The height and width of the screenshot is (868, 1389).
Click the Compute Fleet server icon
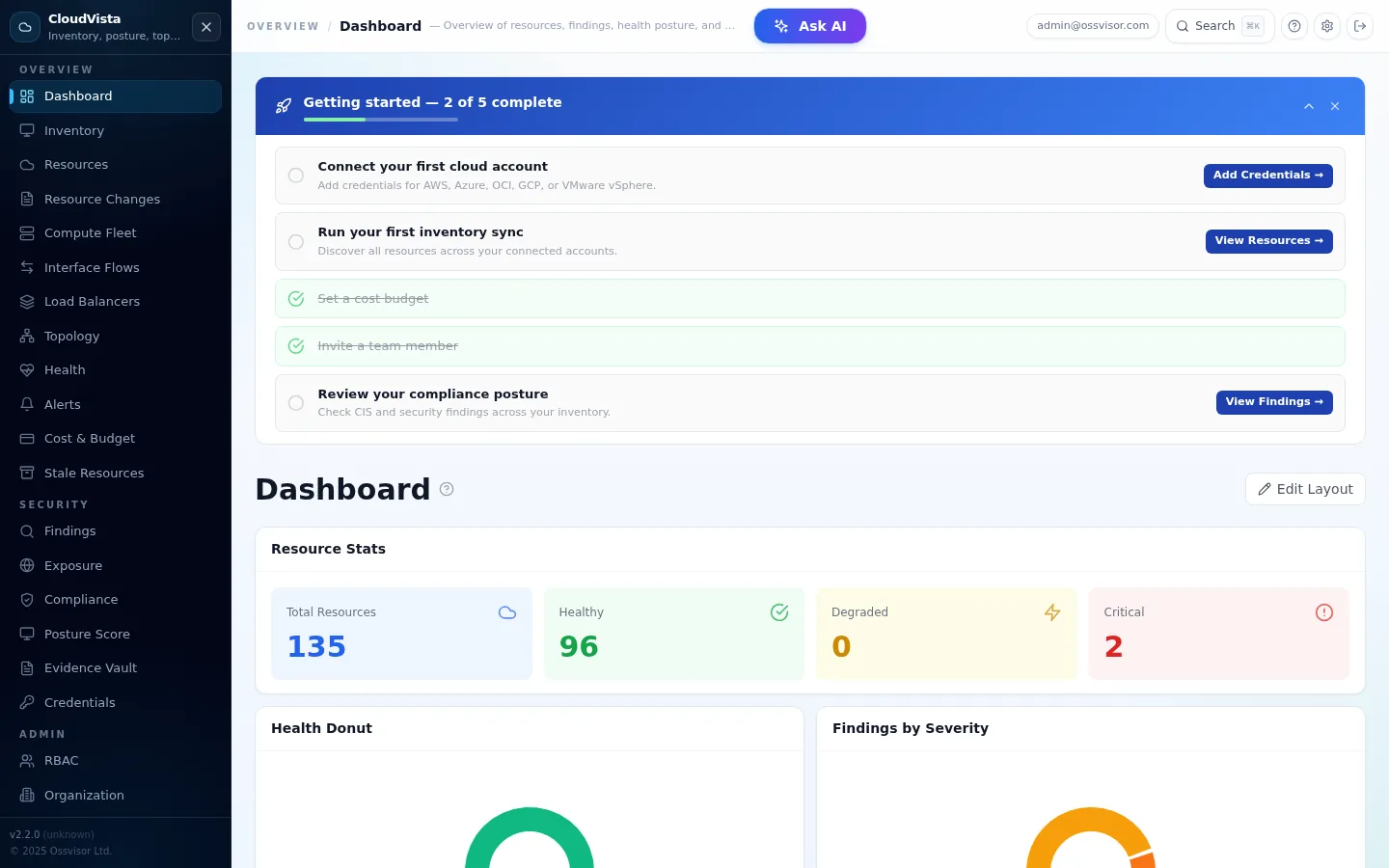[27, 233]
